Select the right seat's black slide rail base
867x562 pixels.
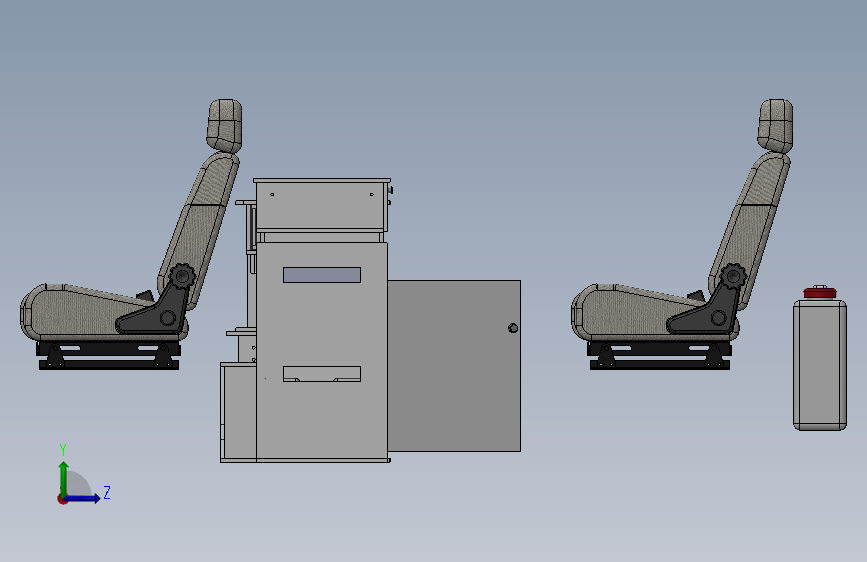660,355
